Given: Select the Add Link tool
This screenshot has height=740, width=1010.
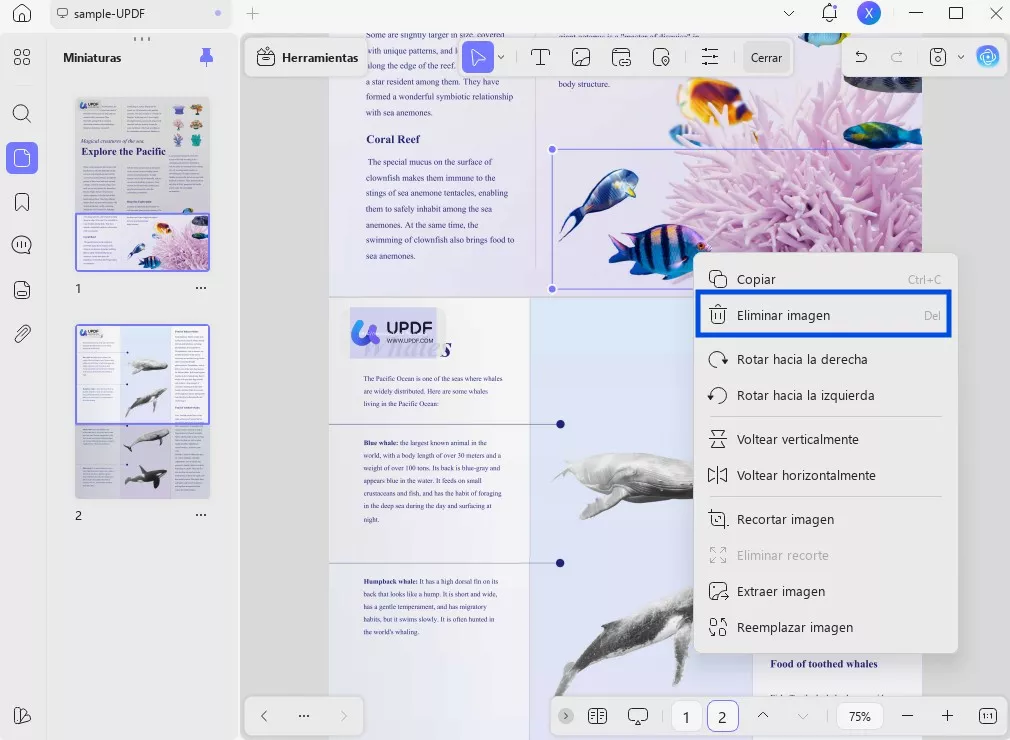Looking at the screenshot, I should 621,57.
